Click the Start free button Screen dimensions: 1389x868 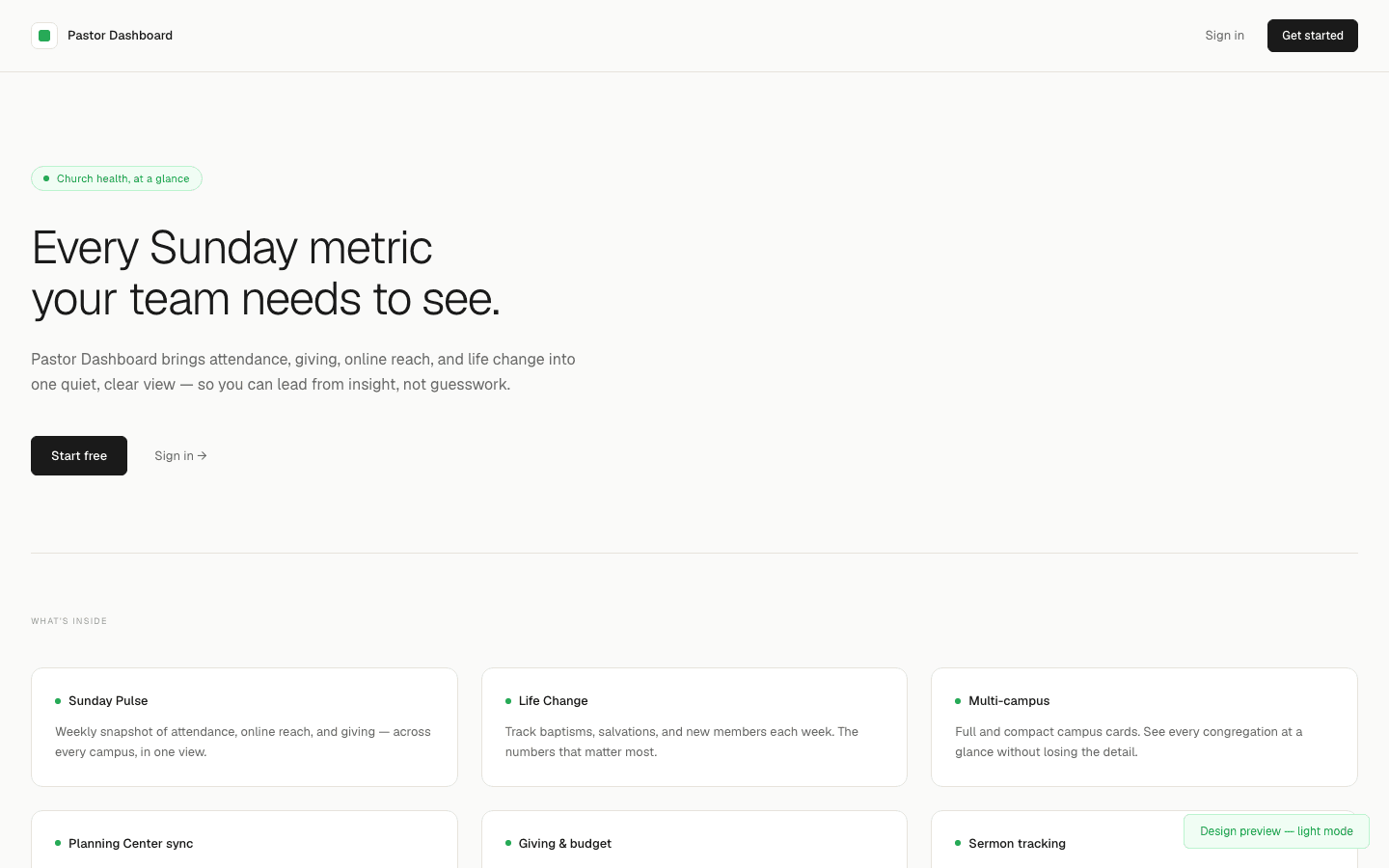(79, 455)
